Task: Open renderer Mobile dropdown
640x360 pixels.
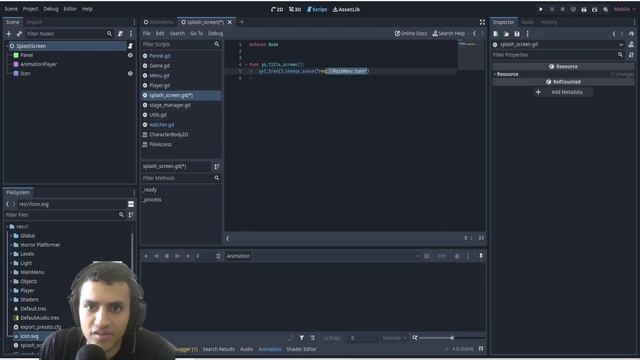Action: pos(624,9)
